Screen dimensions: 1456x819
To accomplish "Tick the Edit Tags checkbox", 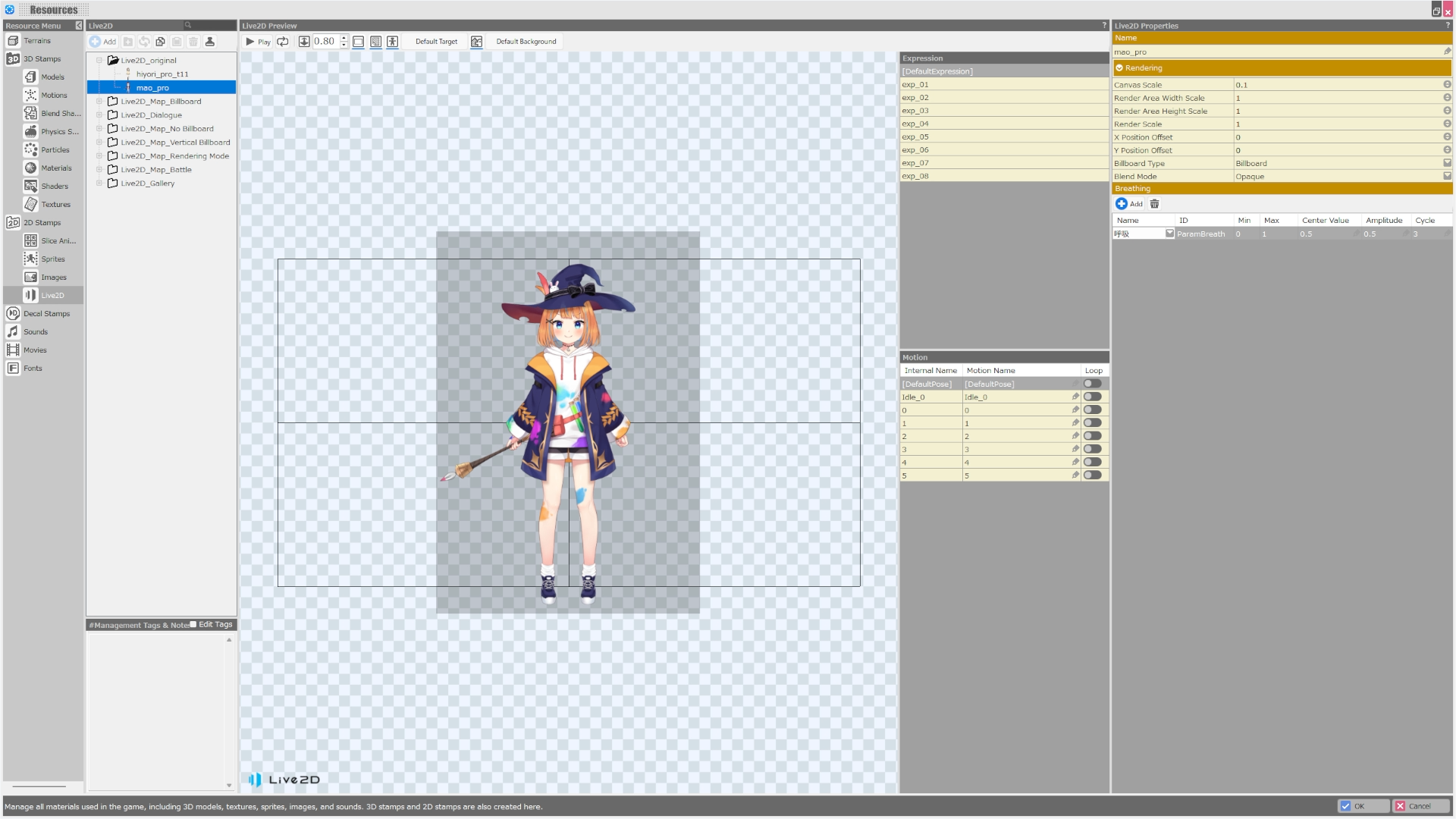I will pos(193,625).
